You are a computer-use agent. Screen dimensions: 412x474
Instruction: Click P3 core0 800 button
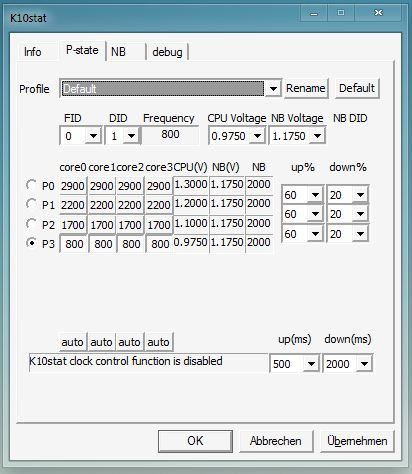[74, 244]
